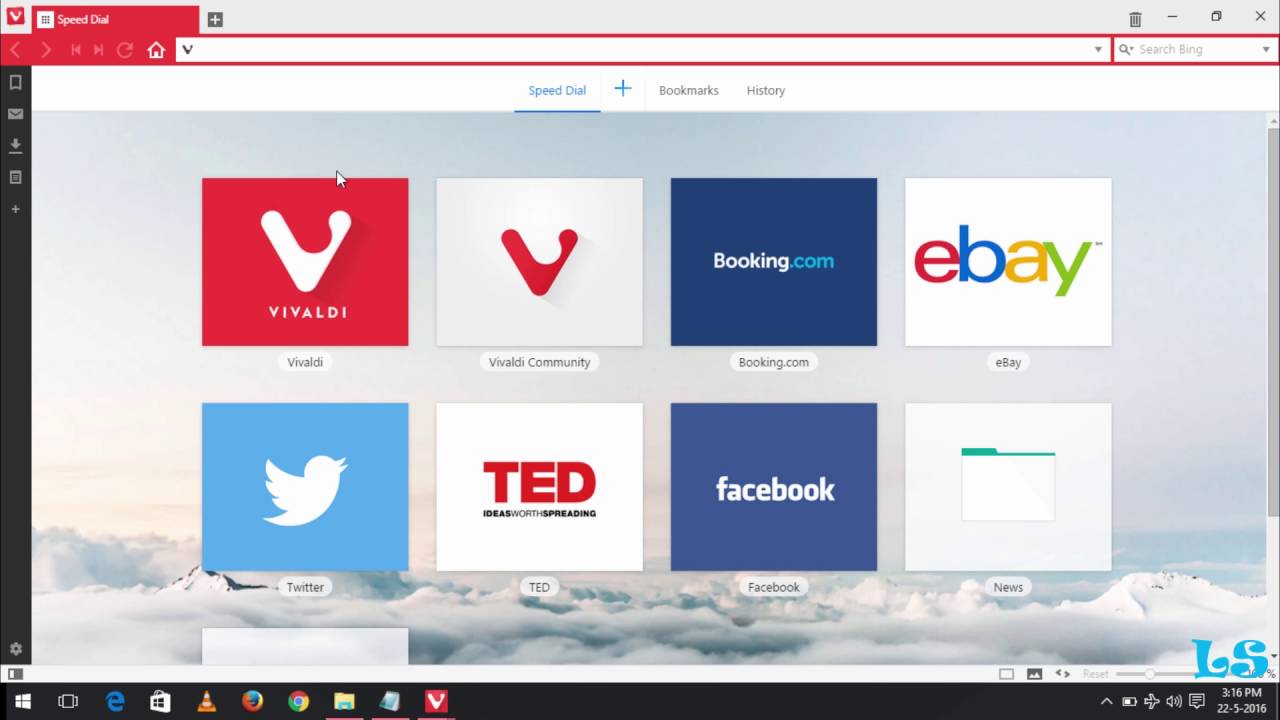Open the Vivaldi speed dial tile
Screen dimensions: 1280x720
[x=305, y=262]
